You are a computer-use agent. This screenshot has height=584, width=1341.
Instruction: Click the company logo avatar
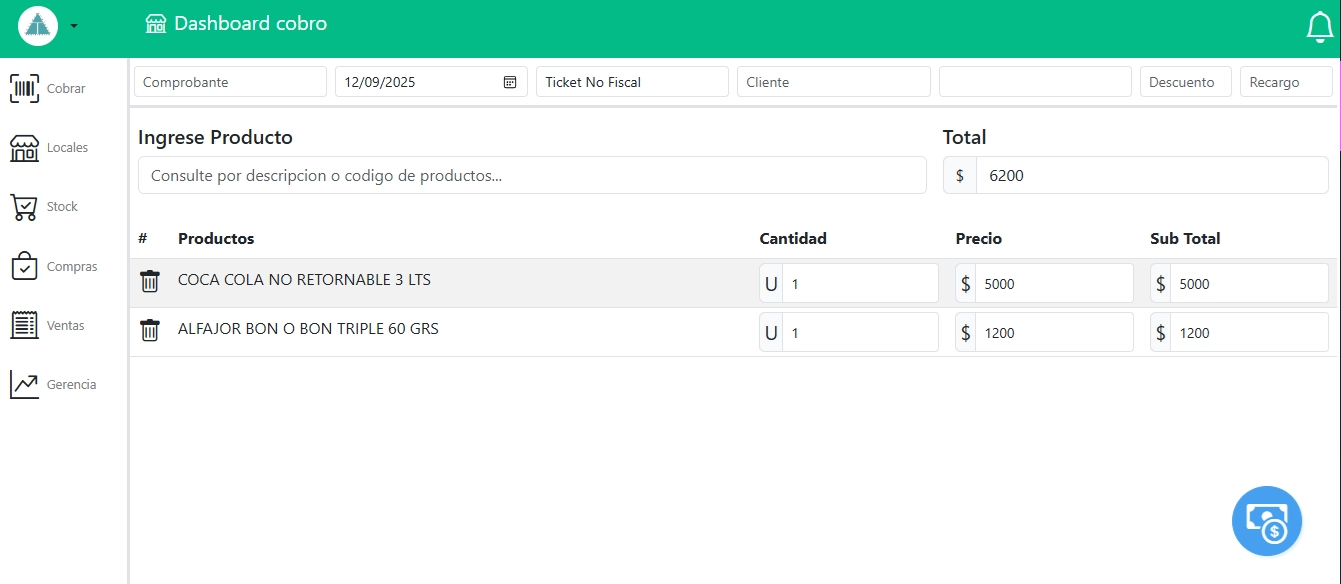point(38,26)
